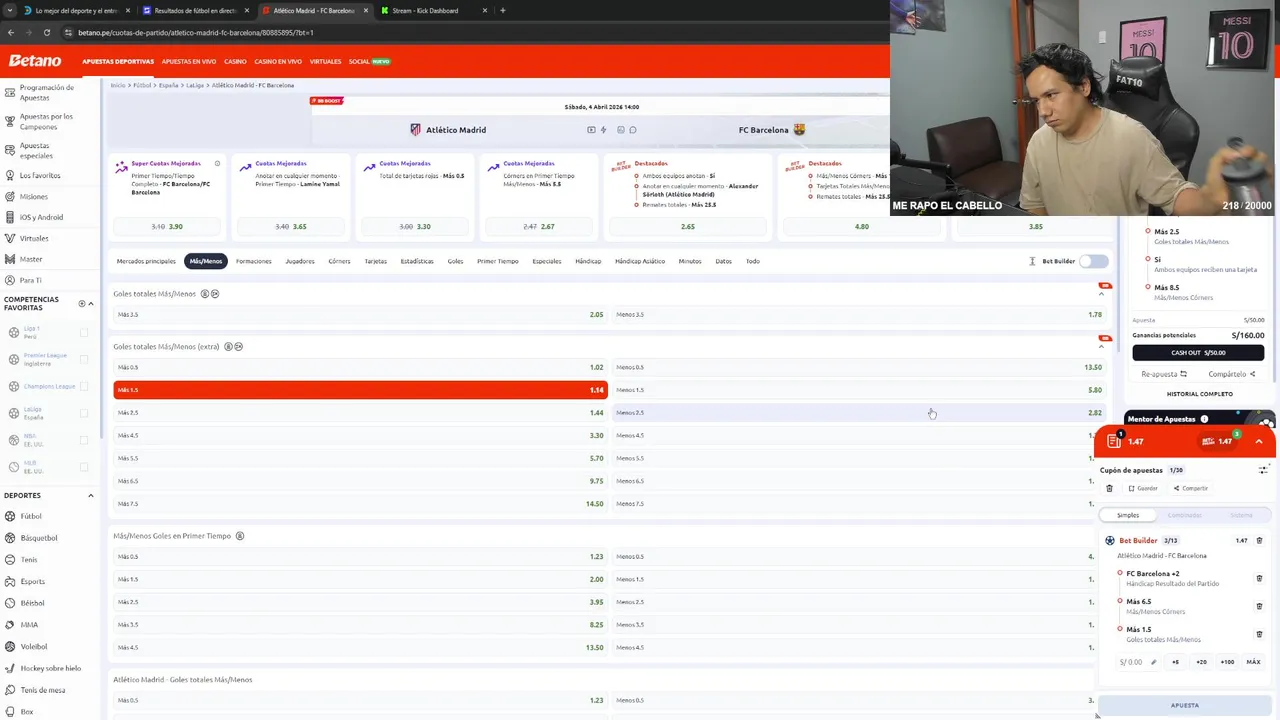This screenshot has width=1280, height=720.
Task: Remove whole Bet Builder bet trash icon
Action: click(x=1259, y=541)
